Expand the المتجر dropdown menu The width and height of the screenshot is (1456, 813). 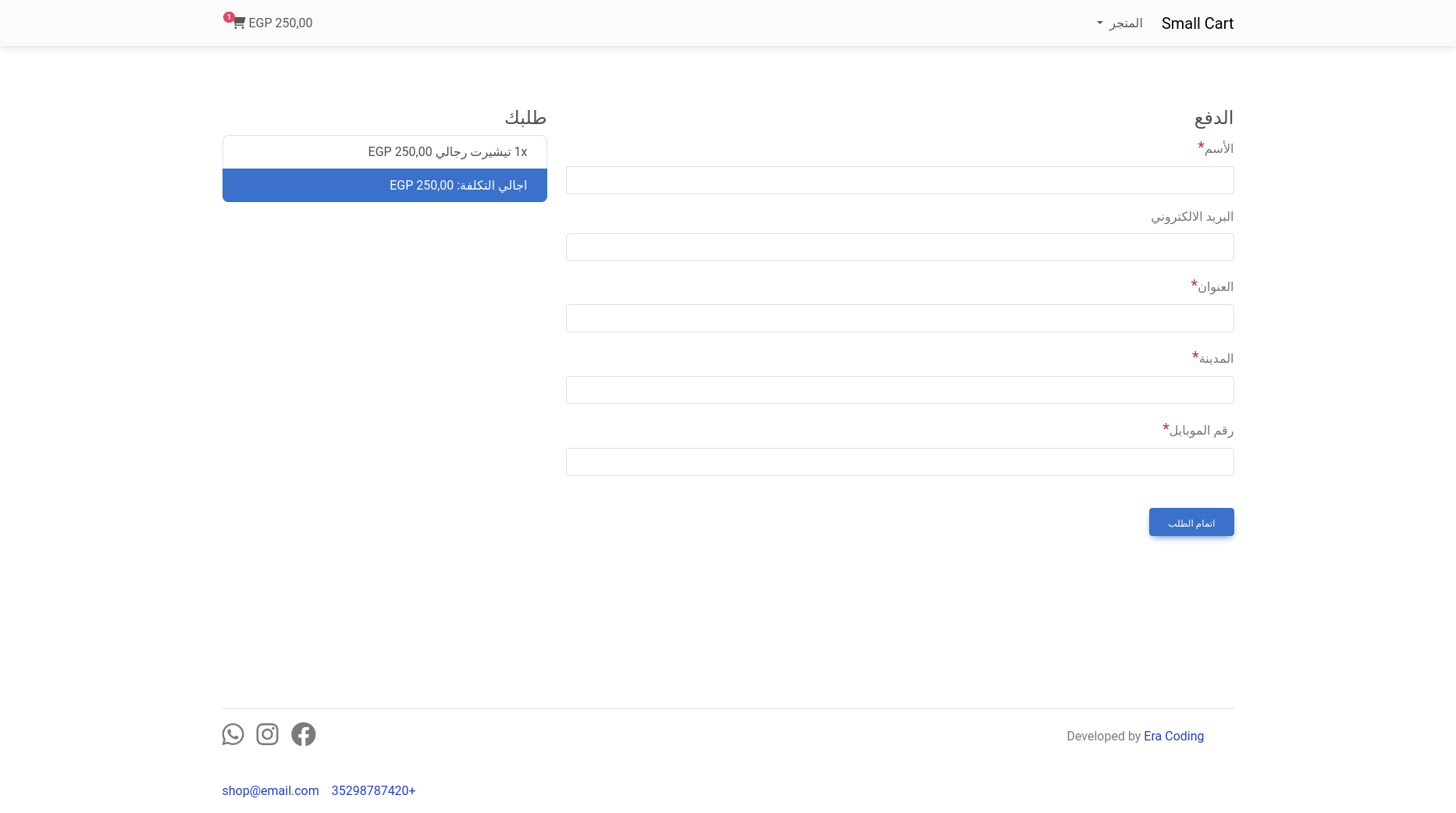[x=1120, y=23]
